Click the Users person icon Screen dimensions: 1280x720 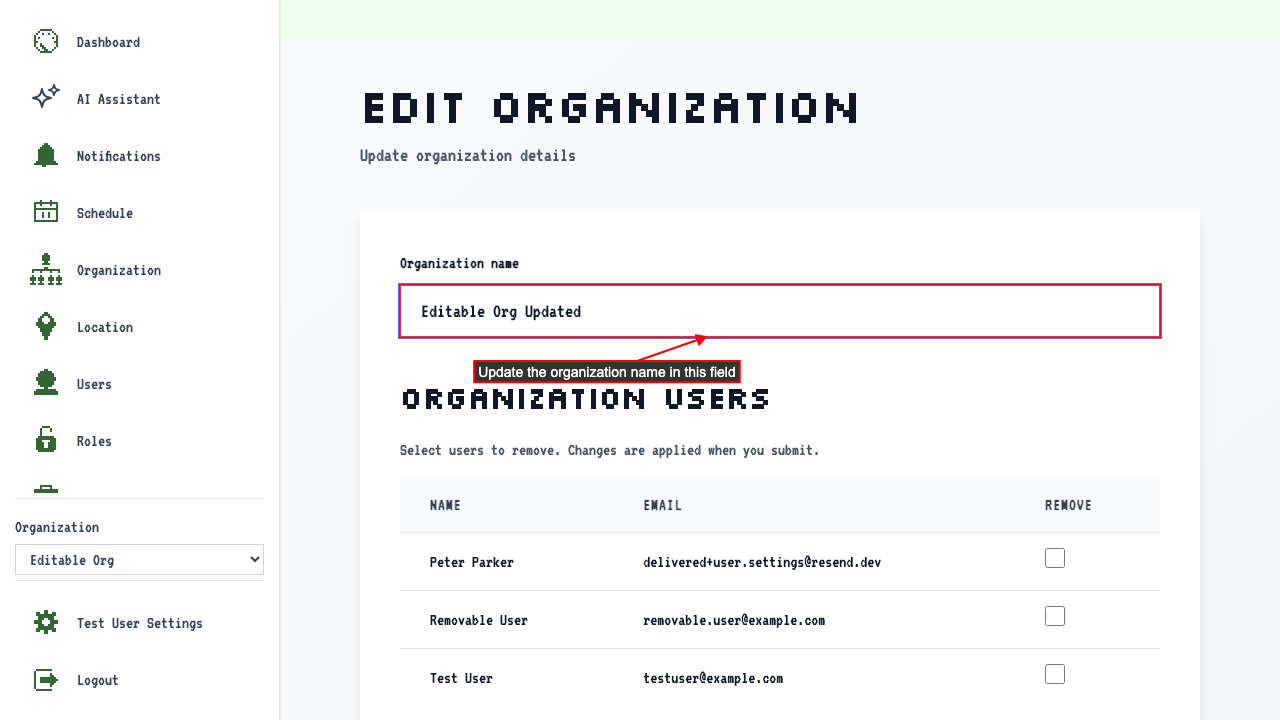point(46,384)
